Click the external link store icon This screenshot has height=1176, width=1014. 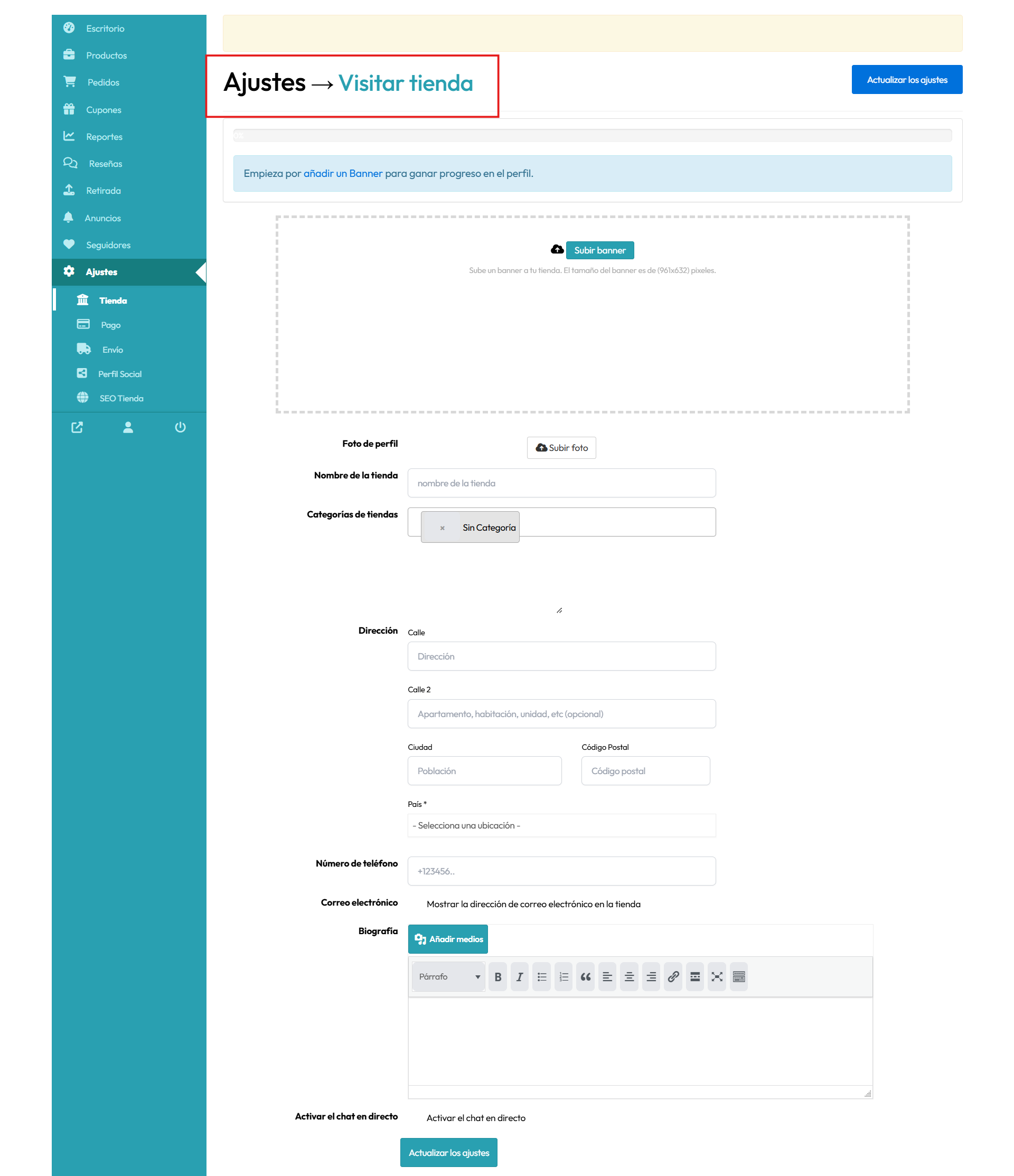77,427
